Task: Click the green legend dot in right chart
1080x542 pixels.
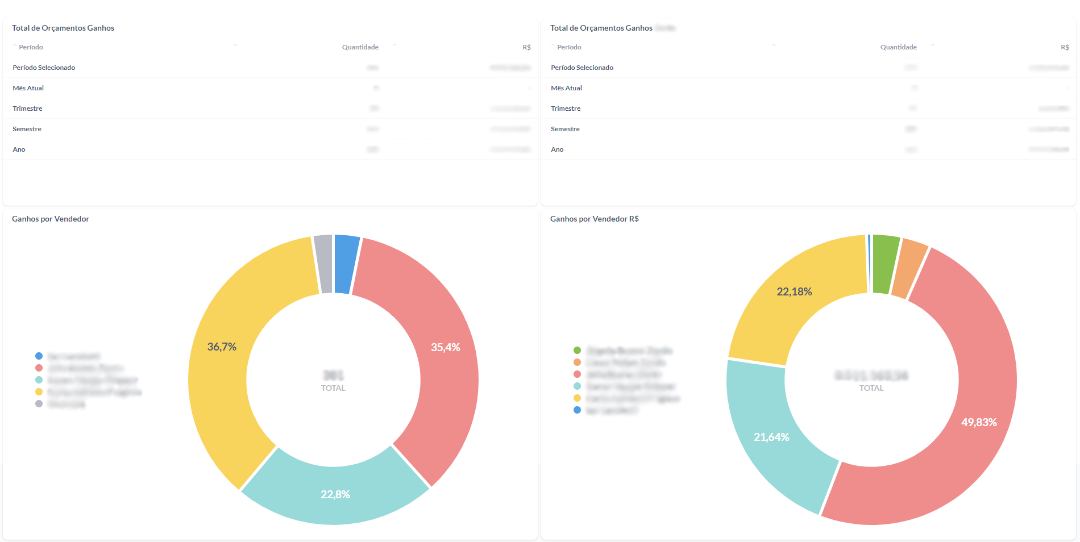Action: [577, 351]
